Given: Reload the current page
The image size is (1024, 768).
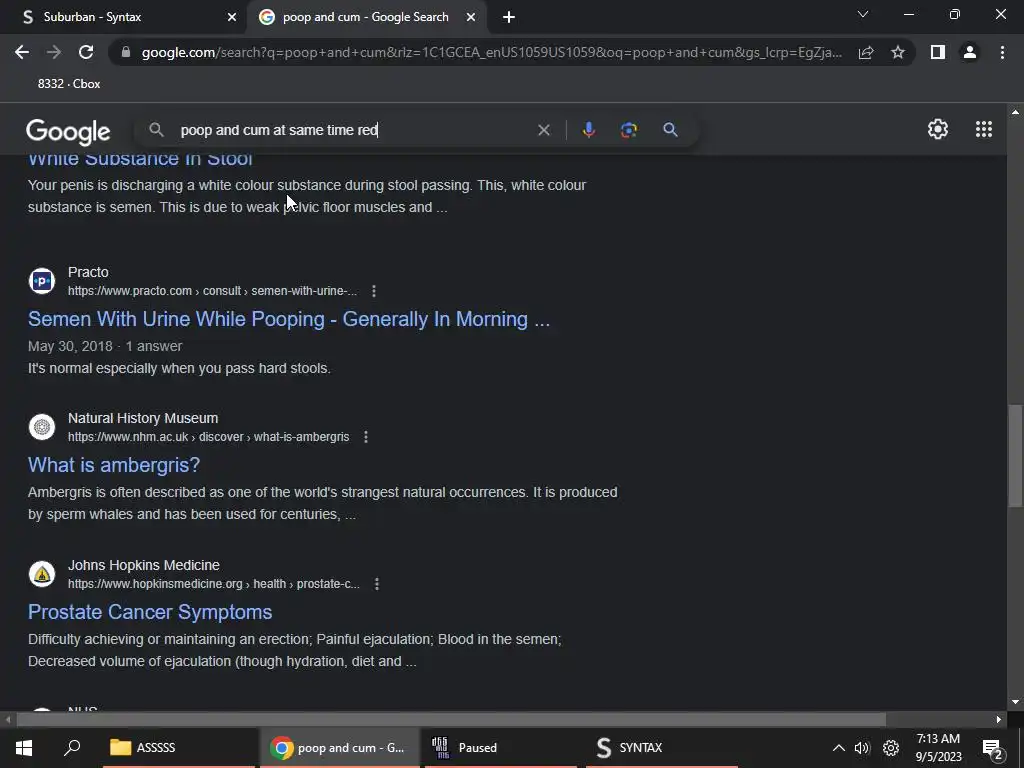Looking at the screenshot, I should pos(86,52).
